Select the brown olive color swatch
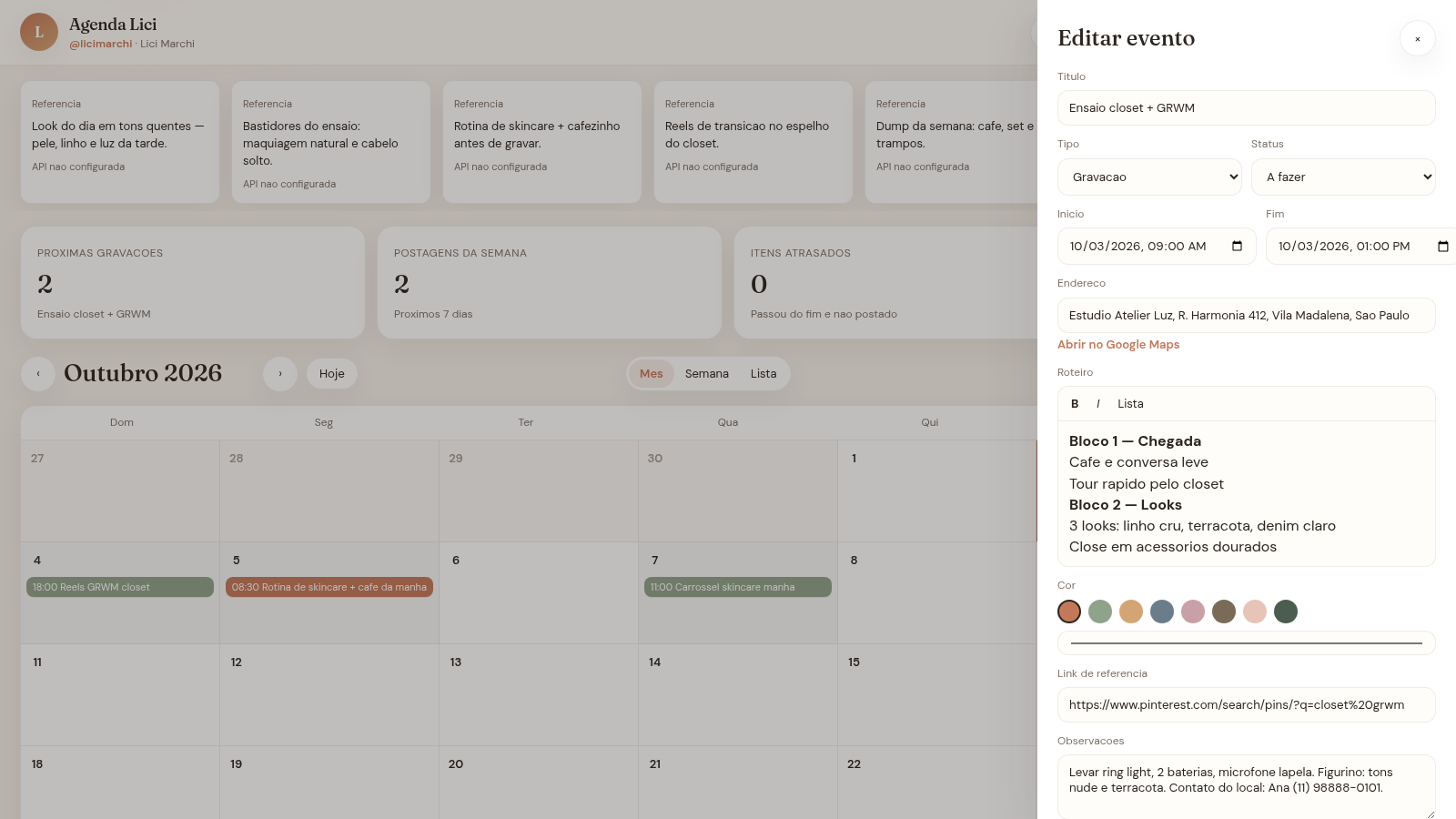Image resolution: width=1456 pixels, height=819 pixels. click(1224, 612)
